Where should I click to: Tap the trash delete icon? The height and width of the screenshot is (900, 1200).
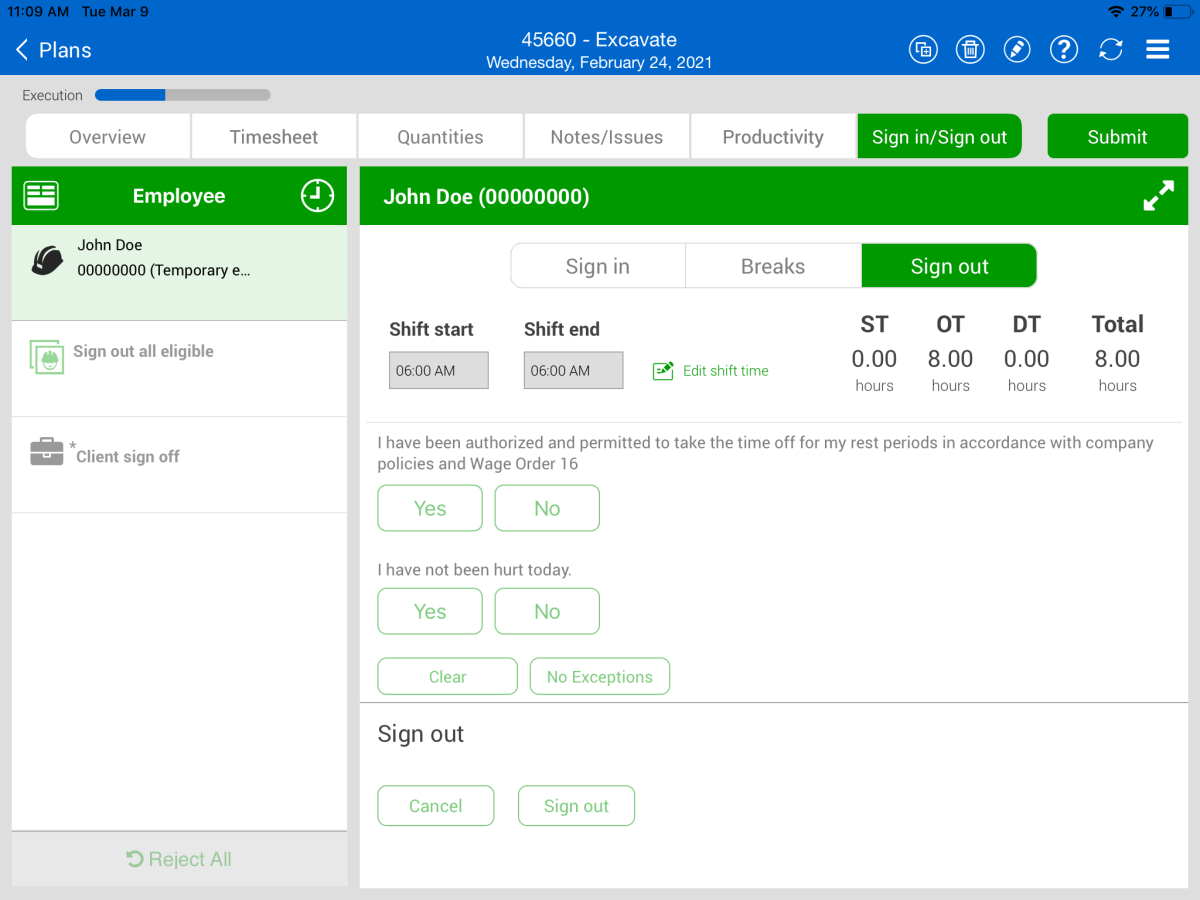coord(970,50)
